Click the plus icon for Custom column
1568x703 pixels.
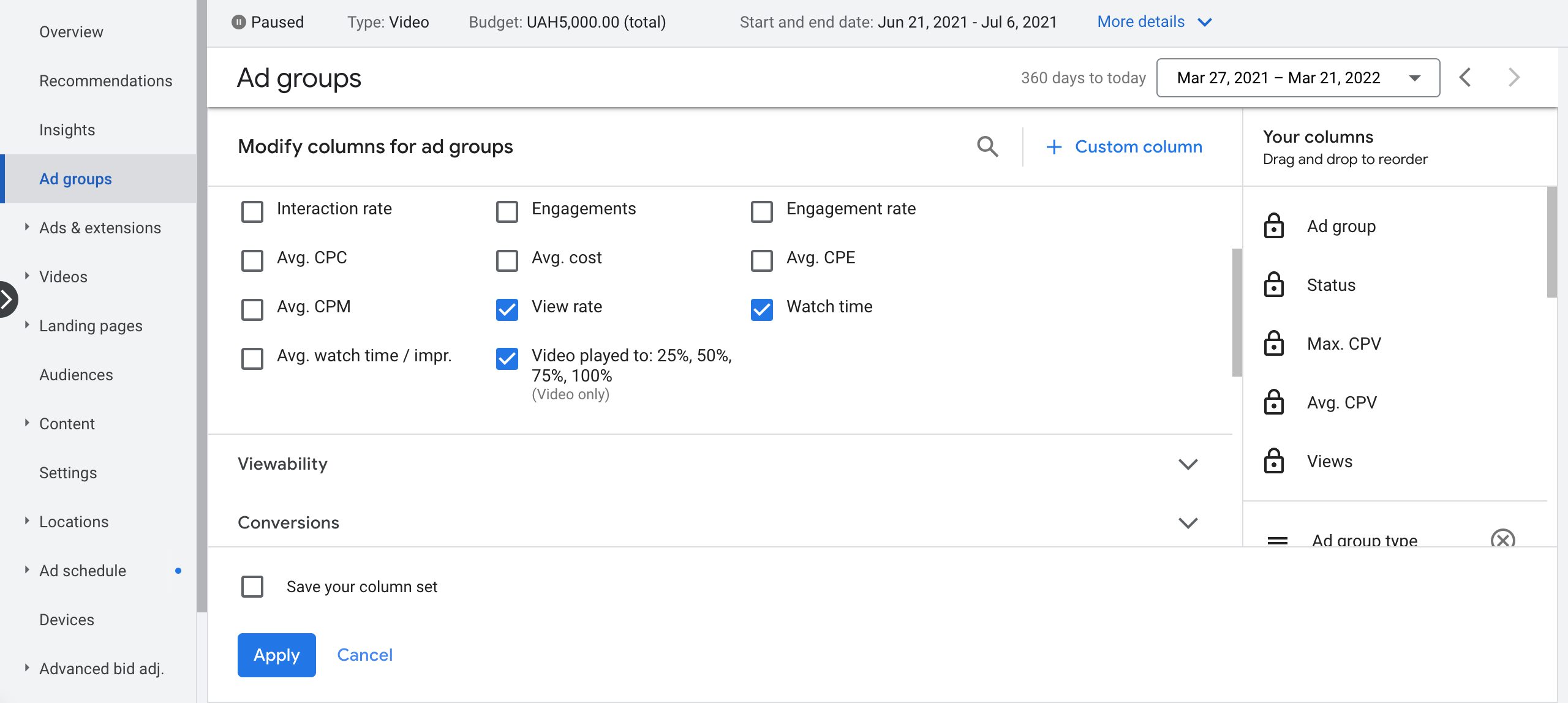pos(1054,147)
